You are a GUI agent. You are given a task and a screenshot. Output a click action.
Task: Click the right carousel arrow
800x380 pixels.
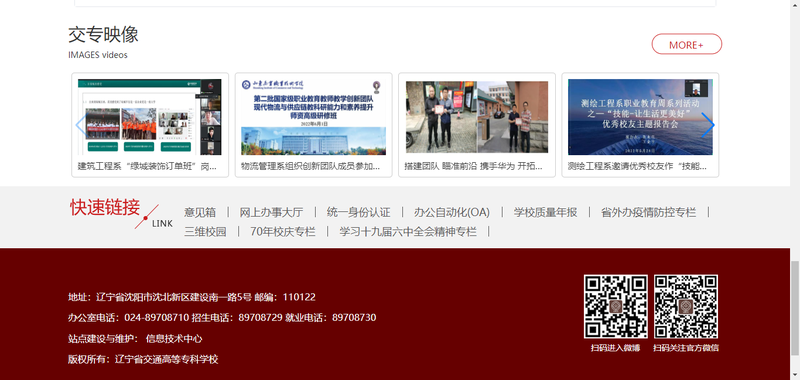click(x=708, y=125)
